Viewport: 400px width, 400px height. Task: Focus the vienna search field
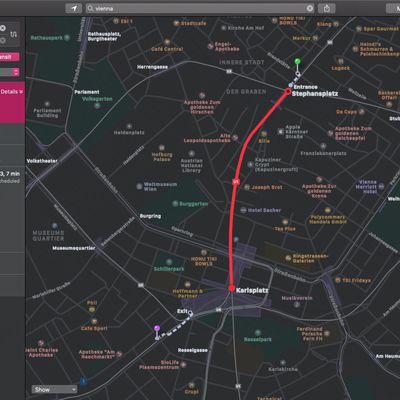(x=200, y=8)
